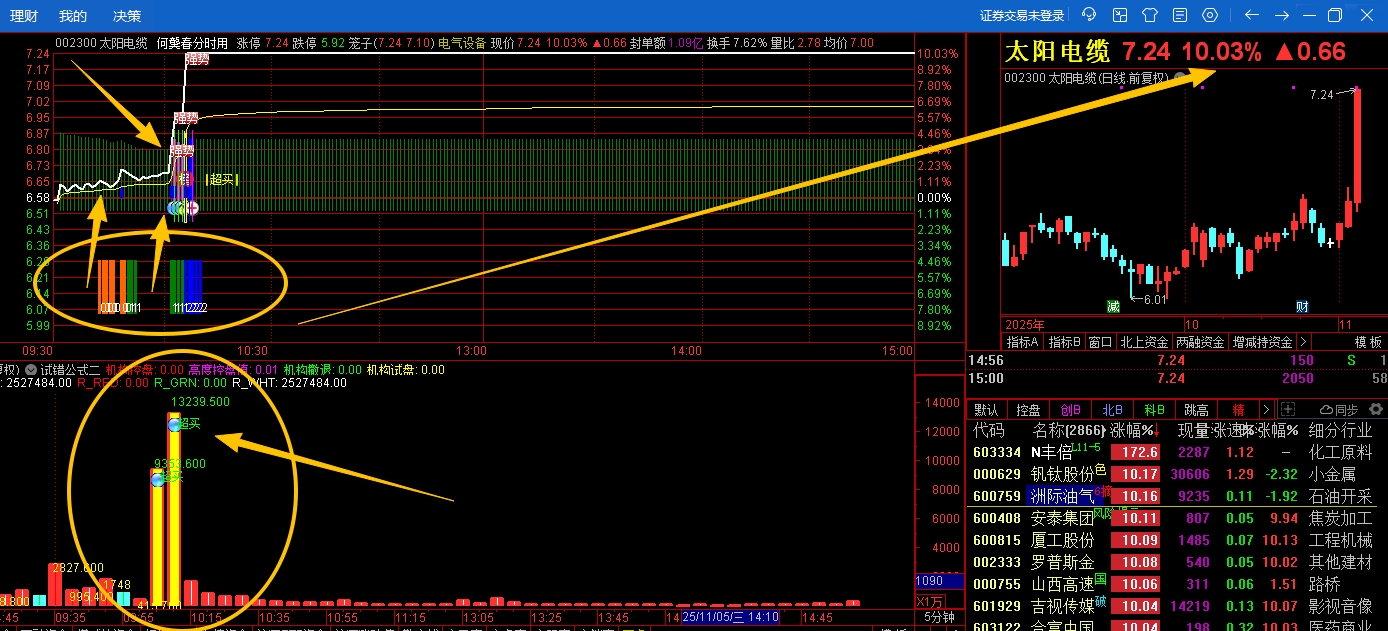Select stock row 钒钛股份
The height and width of the screenshot is (631, 1388).
point(1178,475)
